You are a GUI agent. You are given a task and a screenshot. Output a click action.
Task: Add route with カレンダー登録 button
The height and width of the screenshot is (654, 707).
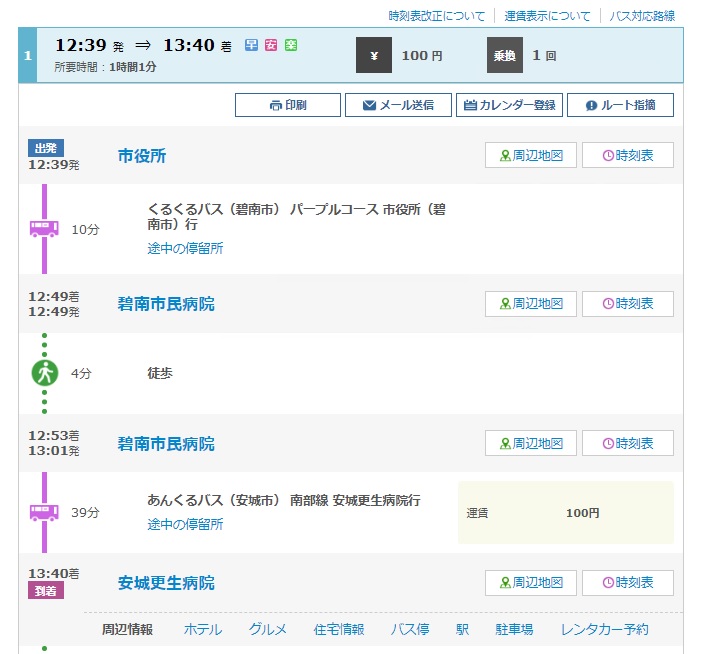pos(509,105)
